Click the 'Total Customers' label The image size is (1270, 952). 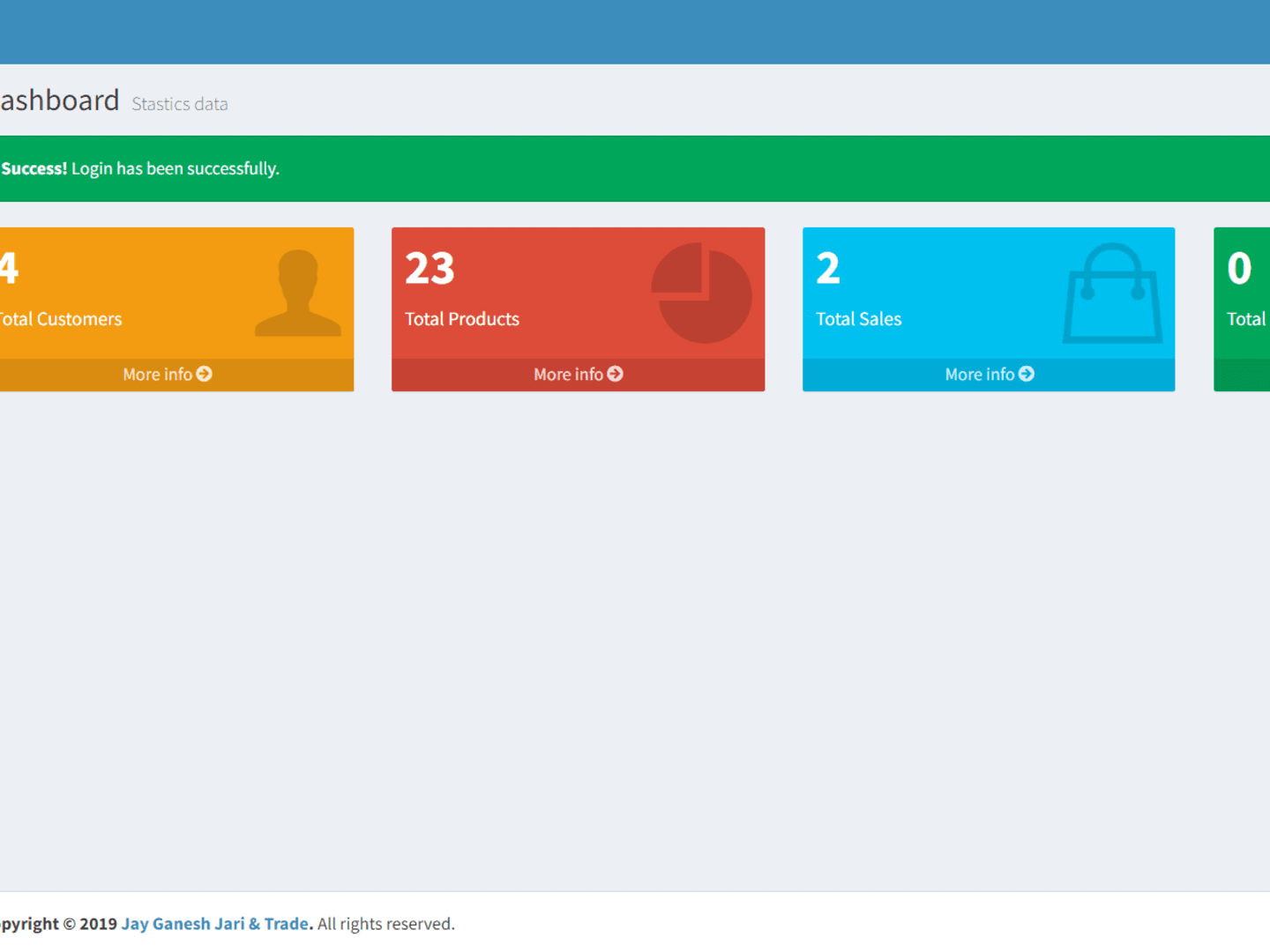[x=60, y=319]
